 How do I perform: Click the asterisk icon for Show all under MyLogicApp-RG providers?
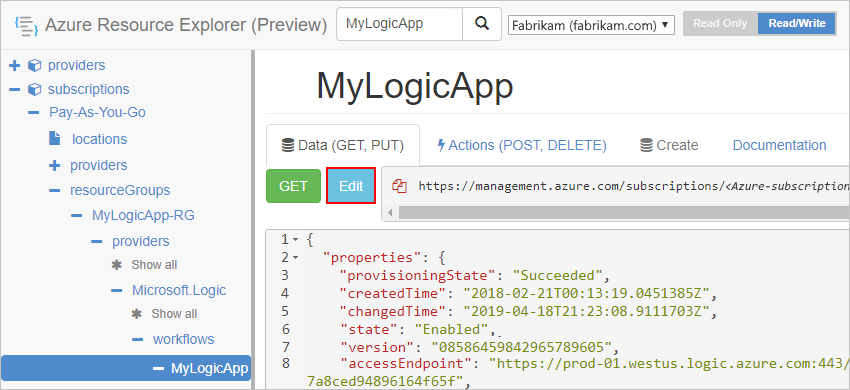click(117, 265)
